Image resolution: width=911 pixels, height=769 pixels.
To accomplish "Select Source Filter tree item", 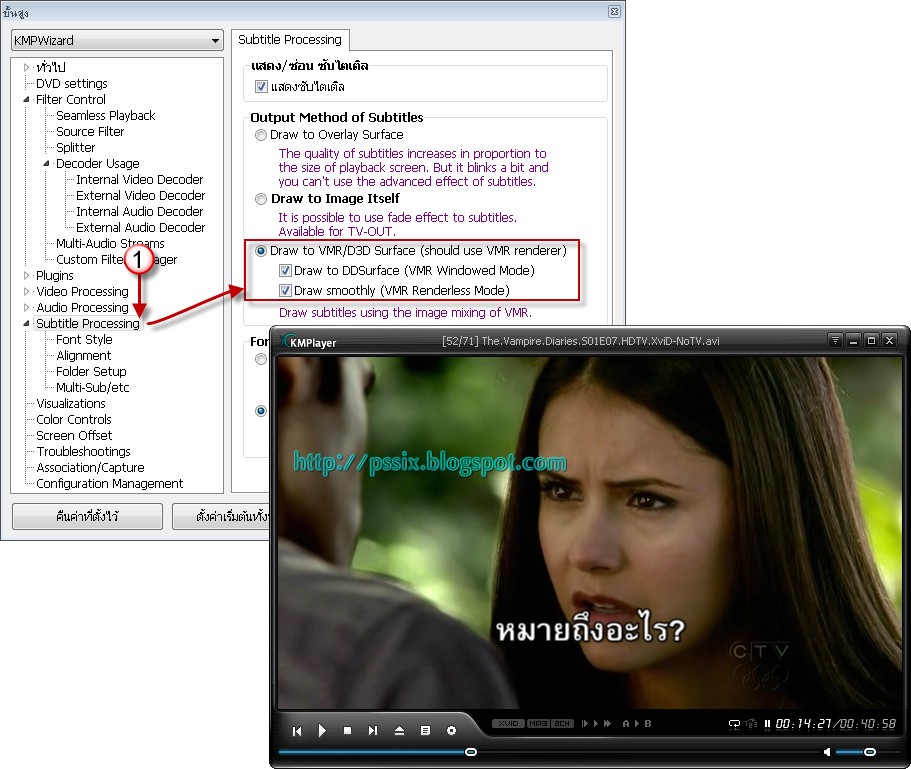I will click(90, 132).
